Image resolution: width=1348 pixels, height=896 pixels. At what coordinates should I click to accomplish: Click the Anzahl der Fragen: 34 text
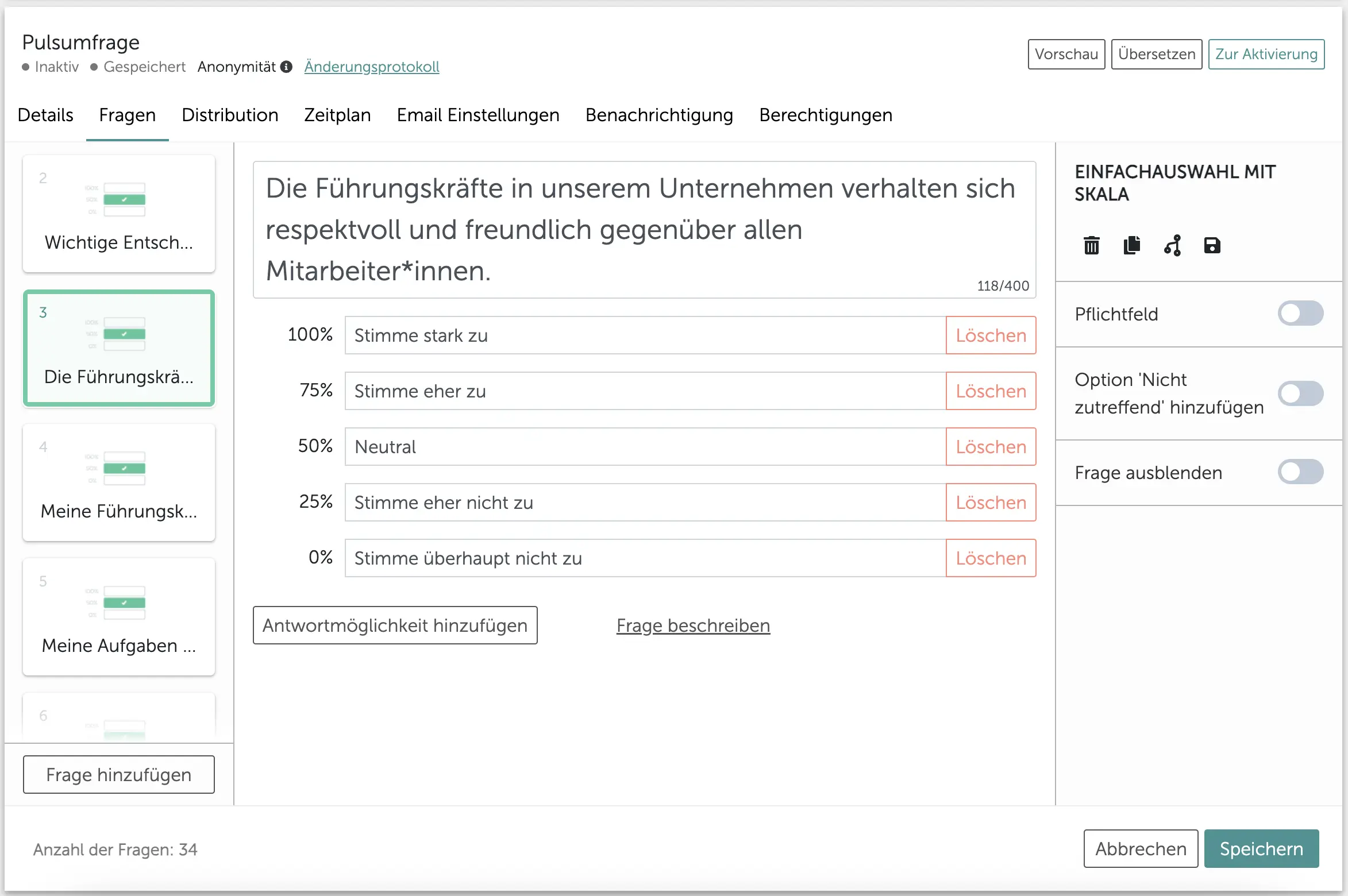click(x=115, y=849)
